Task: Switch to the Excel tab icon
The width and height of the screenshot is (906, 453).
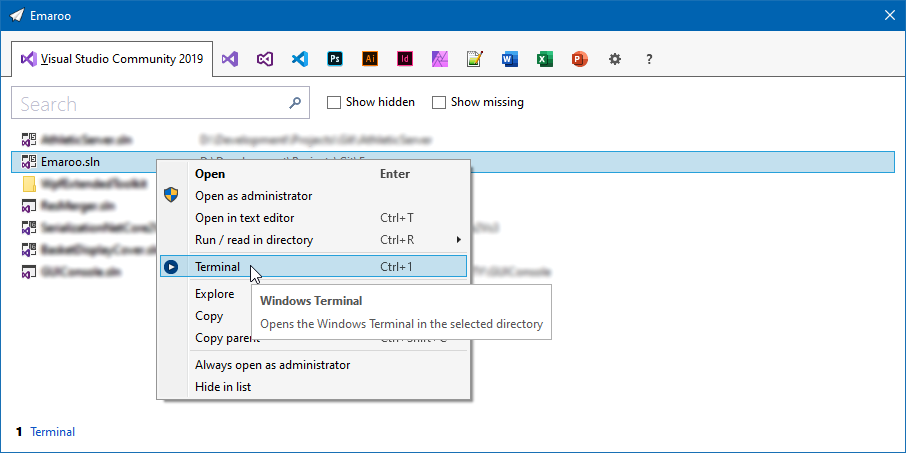Action: point(545,59)
